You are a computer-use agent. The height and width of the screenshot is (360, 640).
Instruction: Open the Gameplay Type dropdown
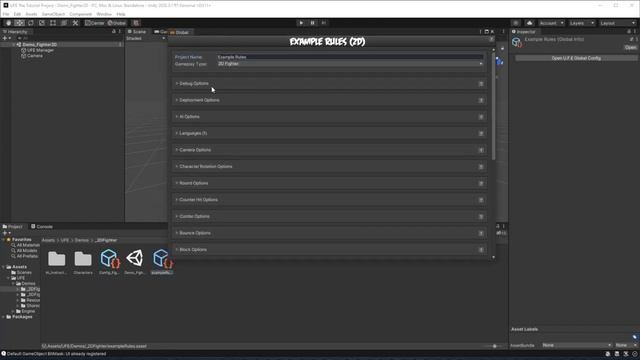350,64
